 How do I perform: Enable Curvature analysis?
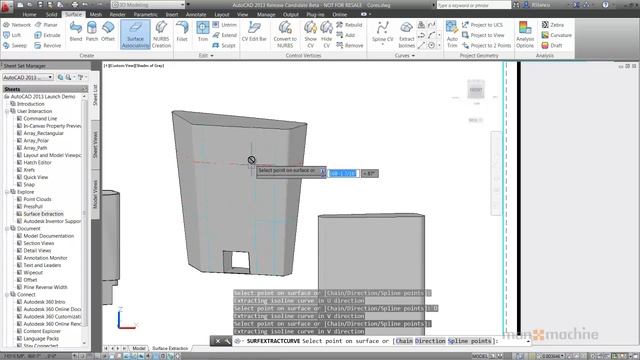click(x=556, y=35)
